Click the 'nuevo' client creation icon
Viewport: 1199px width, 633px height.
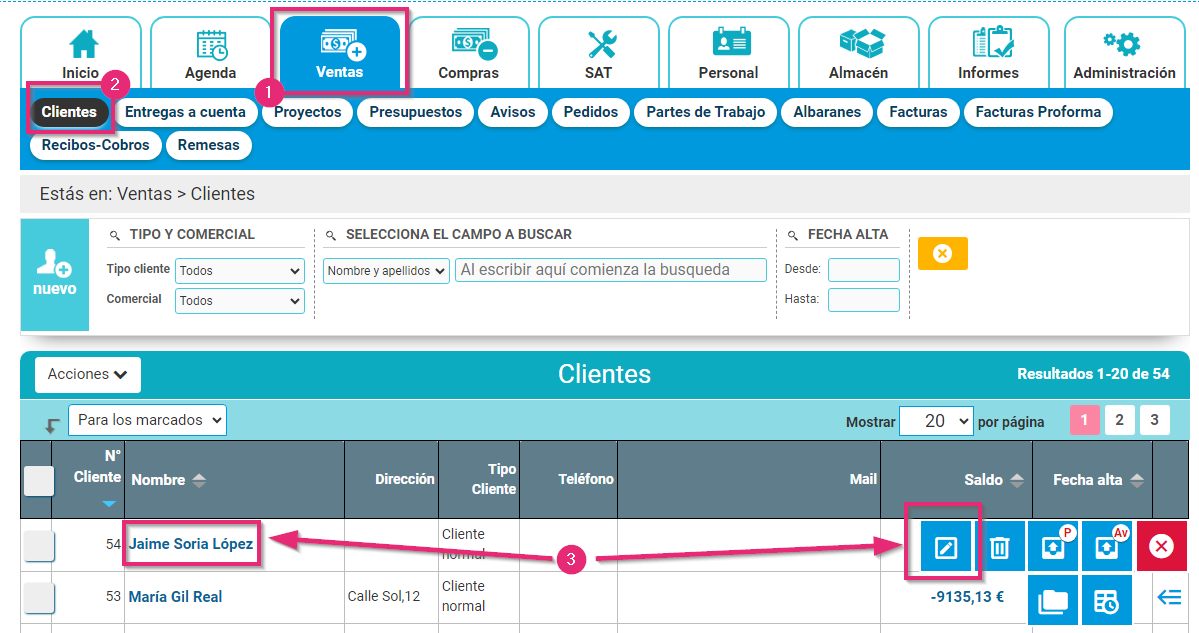pyautogui.click(x=55, y=275)
